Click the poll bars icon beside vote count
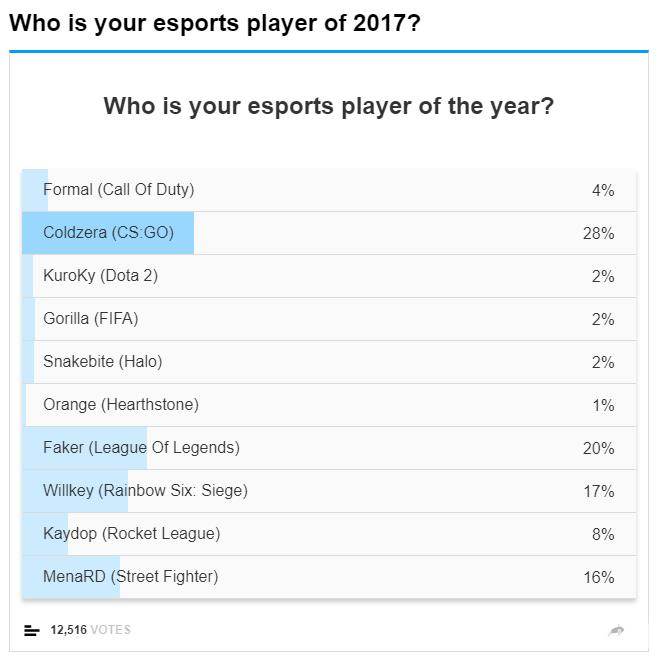 (x=32, y=630)
